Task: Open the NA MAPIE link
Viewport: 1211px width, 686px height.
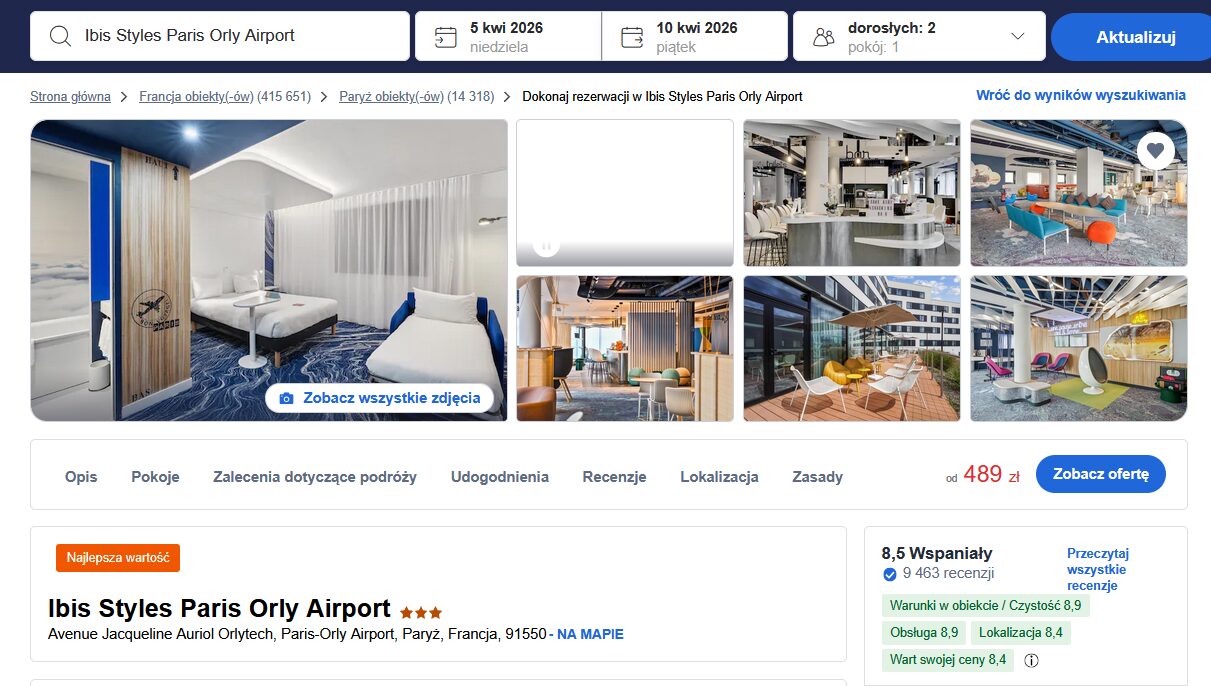Action: (x=590, y=634)
